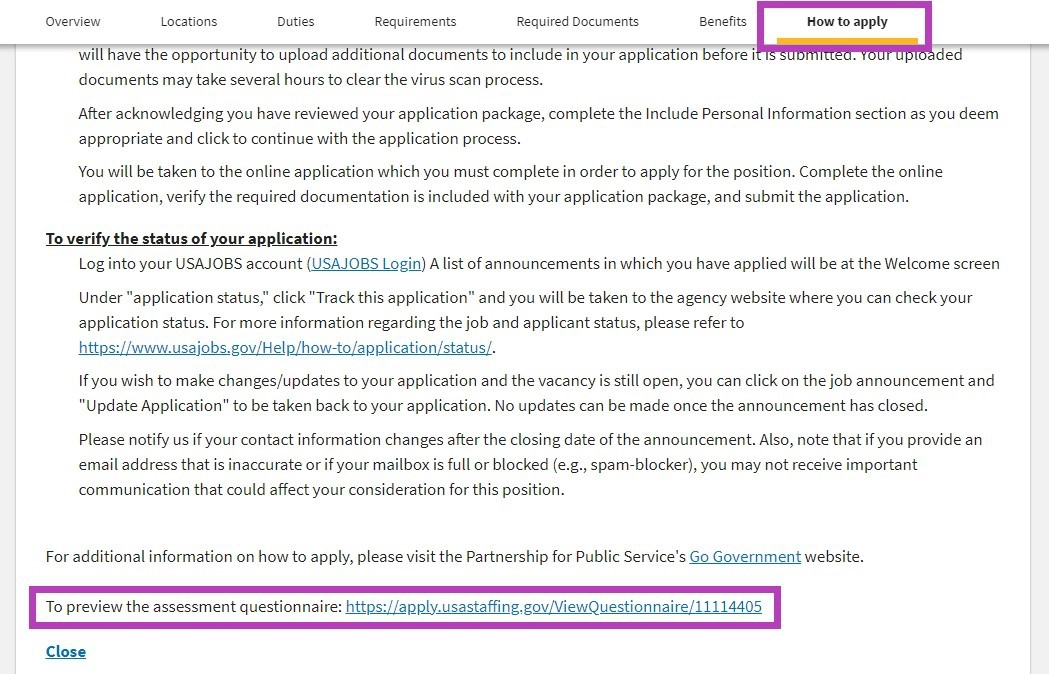Open the USAJOBS Login link
The height and width of the screenshot is (674, 1049).
pos(367,264)
